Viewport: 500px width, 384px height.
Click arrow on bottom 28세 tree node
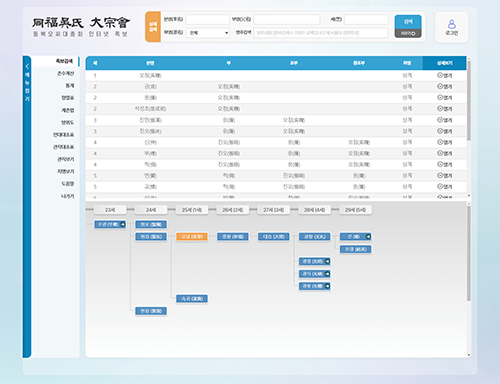pyautogui.click(x=327, y=286)
